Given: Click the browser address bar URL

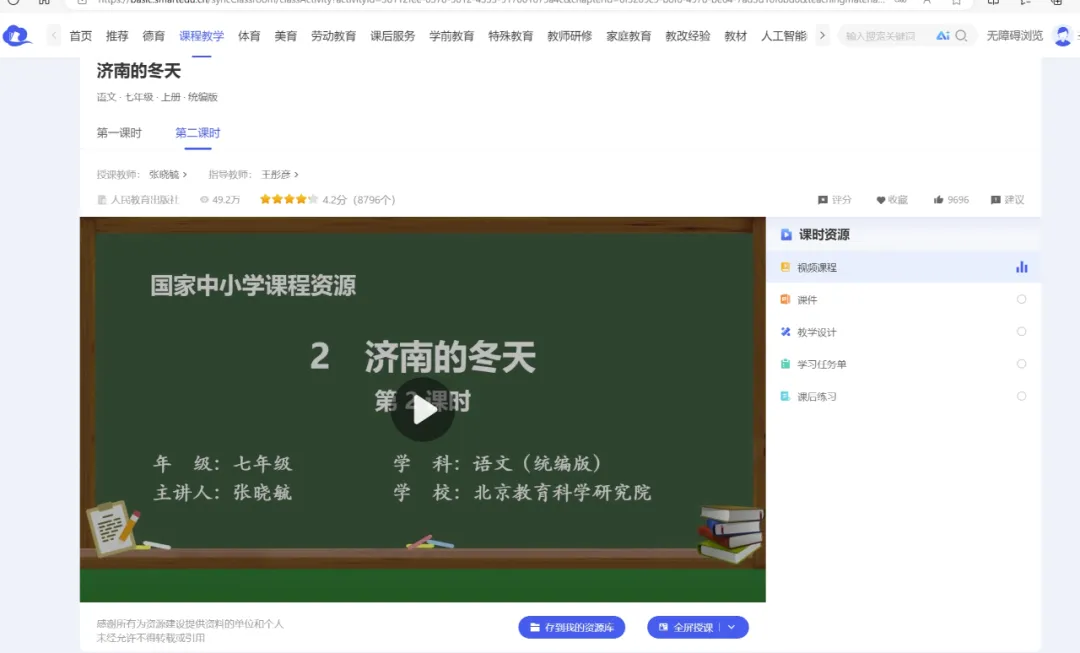Looking at the screenshot, I should tap(489, 2).
